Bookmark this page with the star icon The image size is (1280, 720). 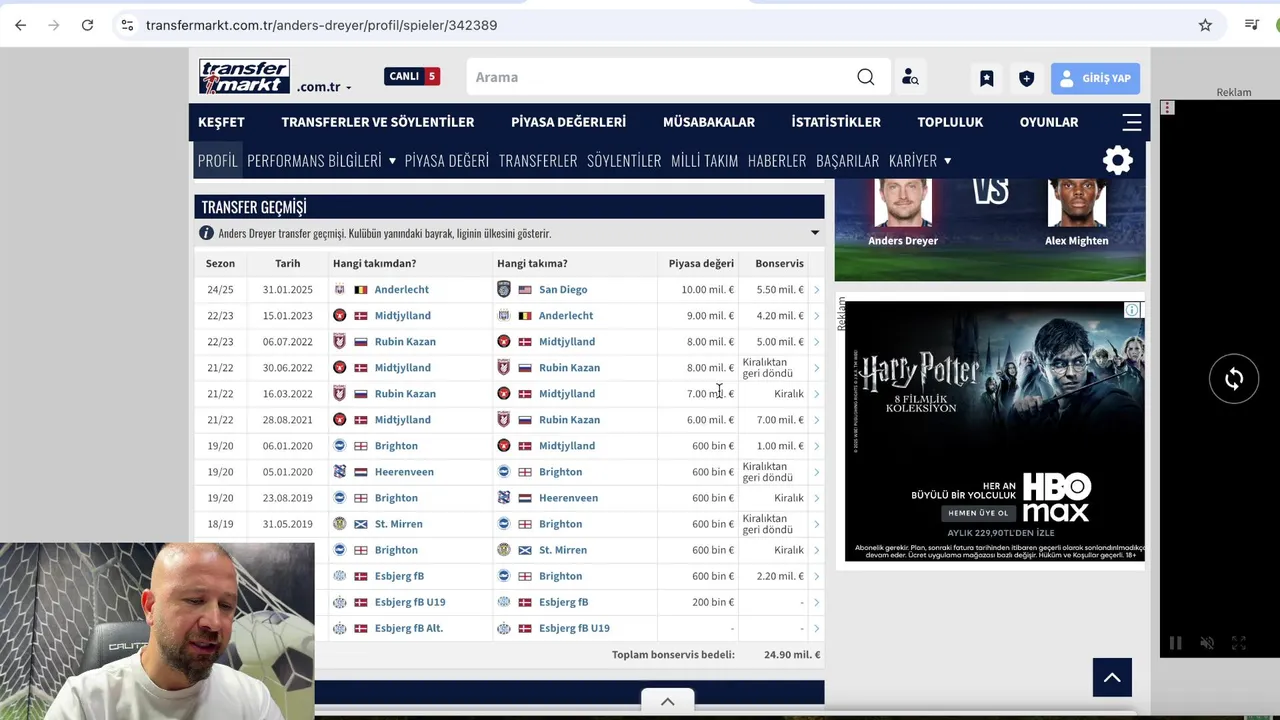pos(1205,25)
